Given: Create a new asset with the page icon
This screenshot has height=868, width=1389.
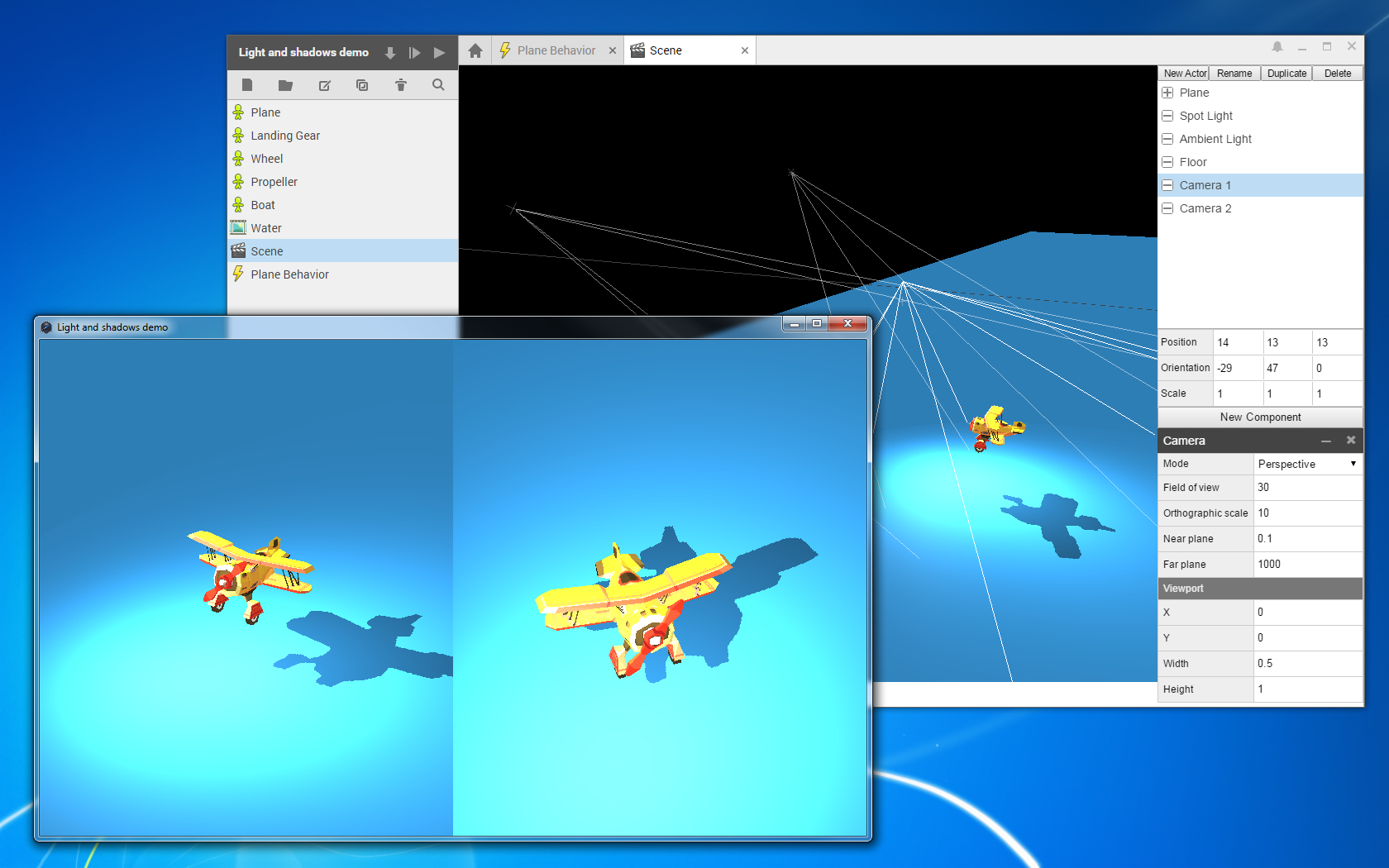Looking at the screenshot, I should coord(247,85).
